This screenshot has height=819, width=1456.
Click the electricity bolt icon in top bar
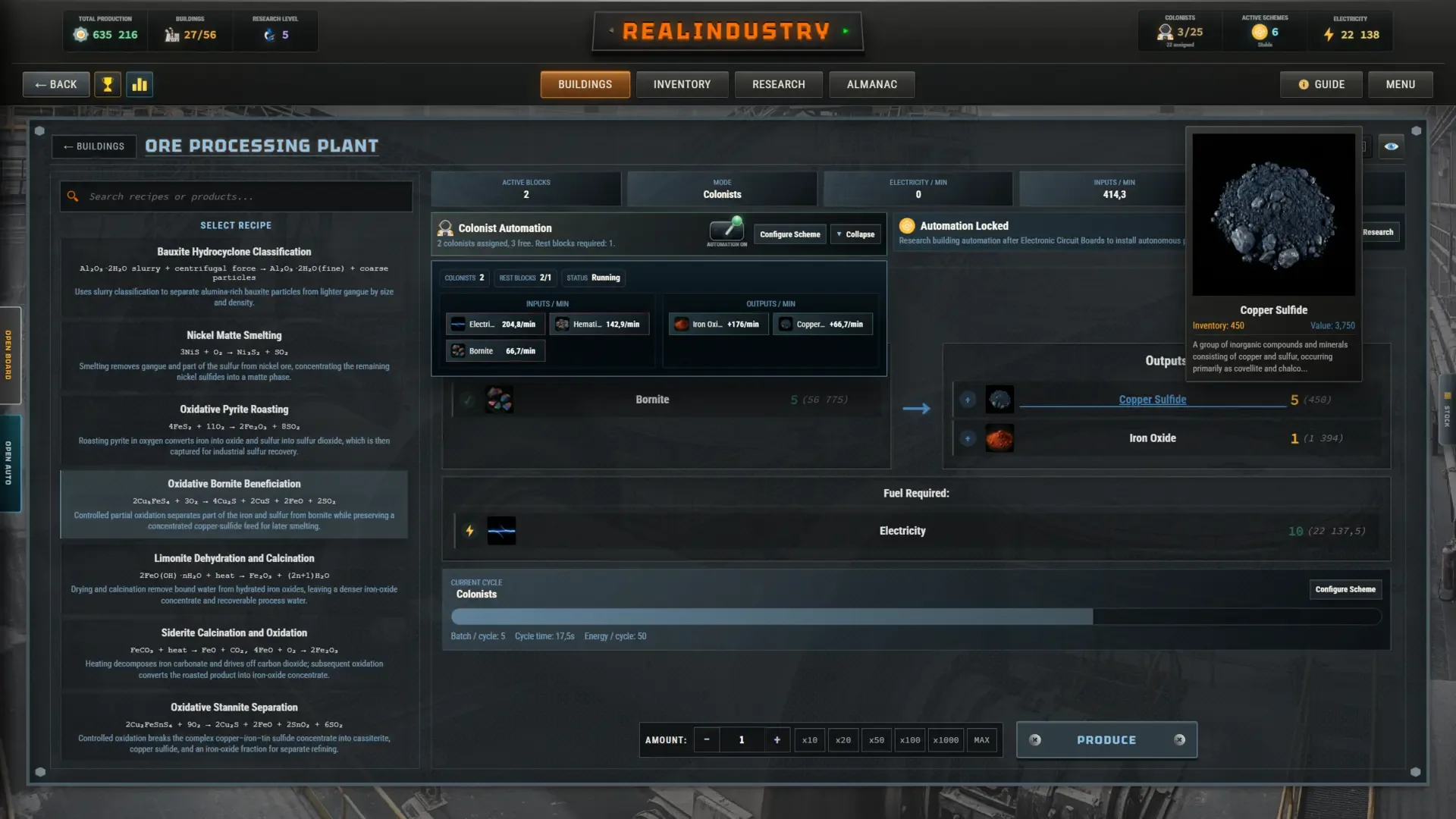pos(1329,34)
